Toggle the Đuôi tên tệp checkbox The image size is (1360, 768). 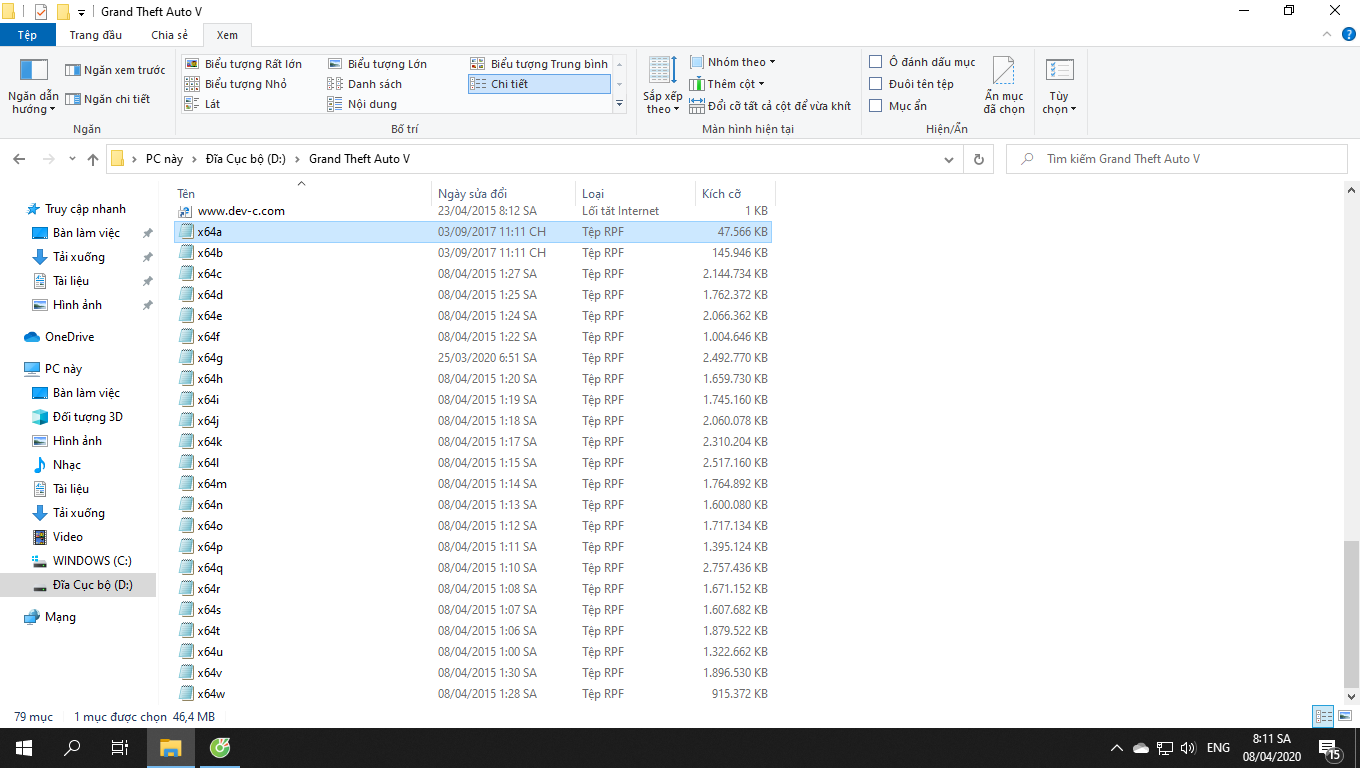click(876, 84)
